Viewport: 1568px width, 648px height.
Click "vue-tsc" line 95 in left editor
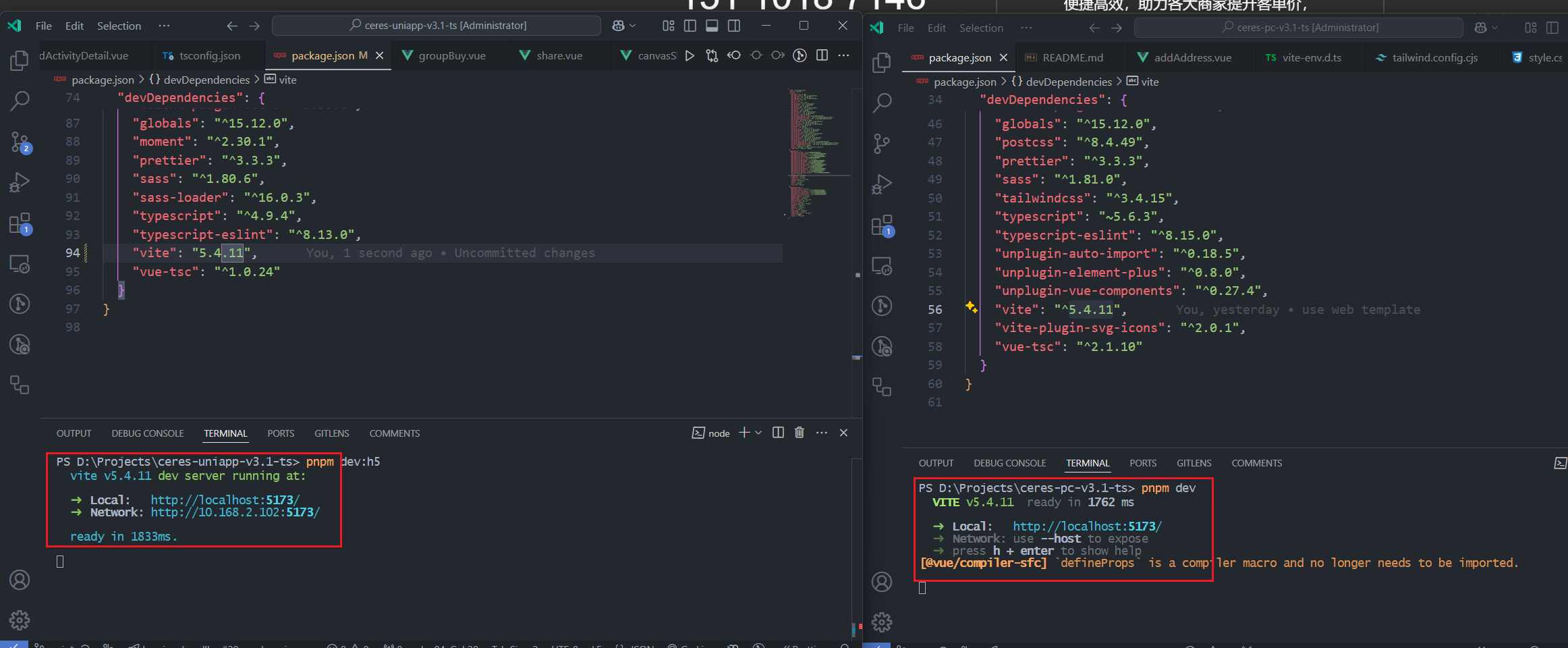pos(206,271)
